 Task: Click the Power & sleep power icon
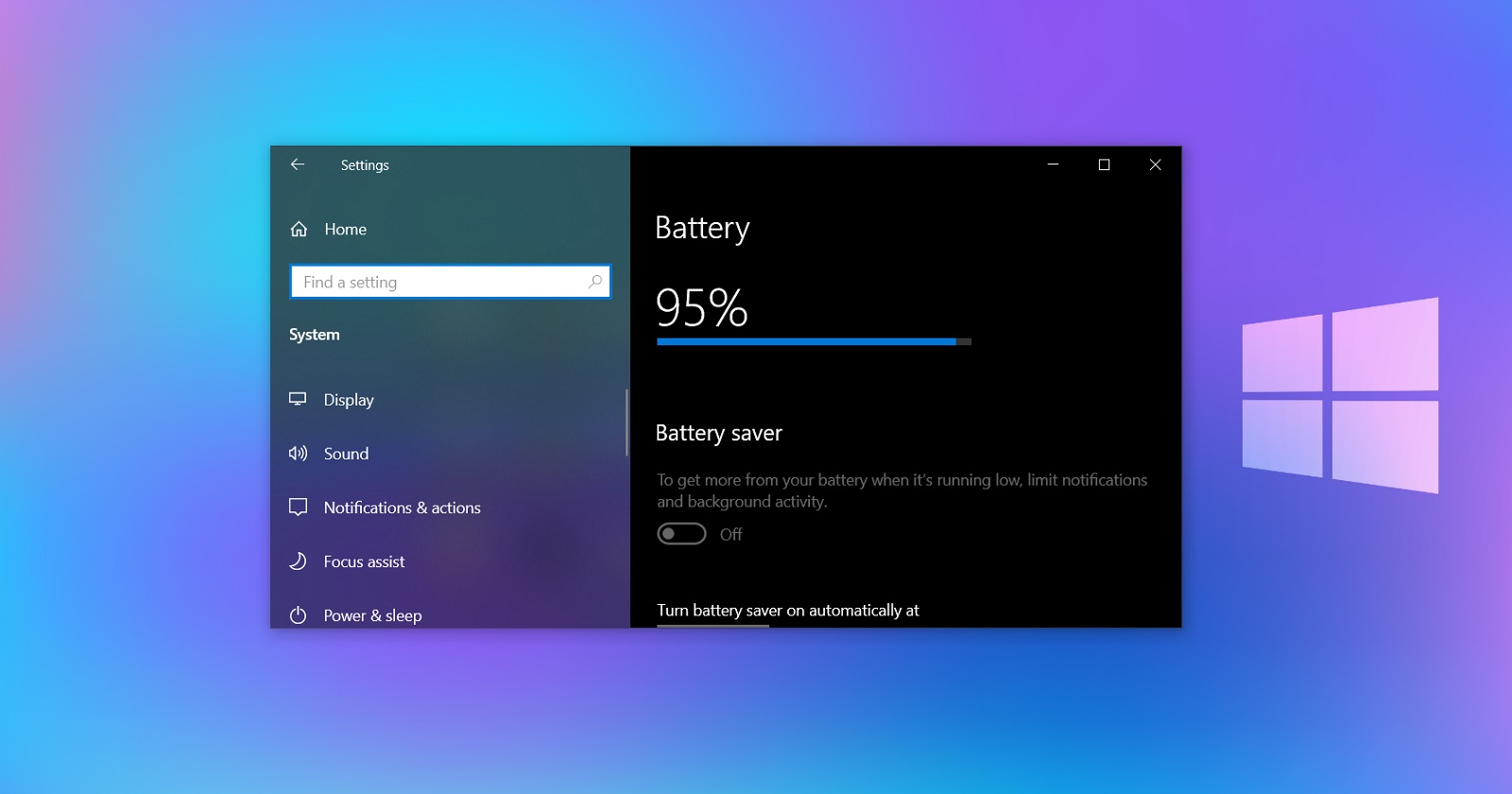[298, 615]
